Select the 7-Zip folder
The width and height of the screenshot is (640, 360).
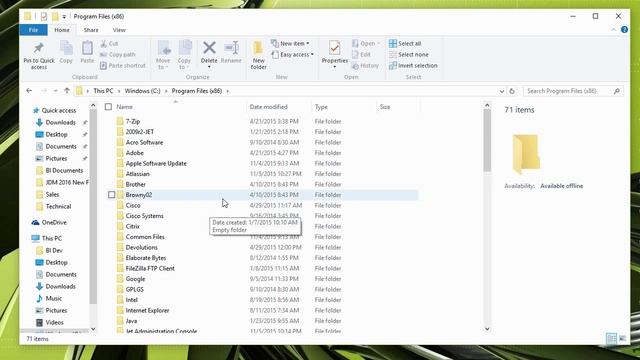coord(133,121)
